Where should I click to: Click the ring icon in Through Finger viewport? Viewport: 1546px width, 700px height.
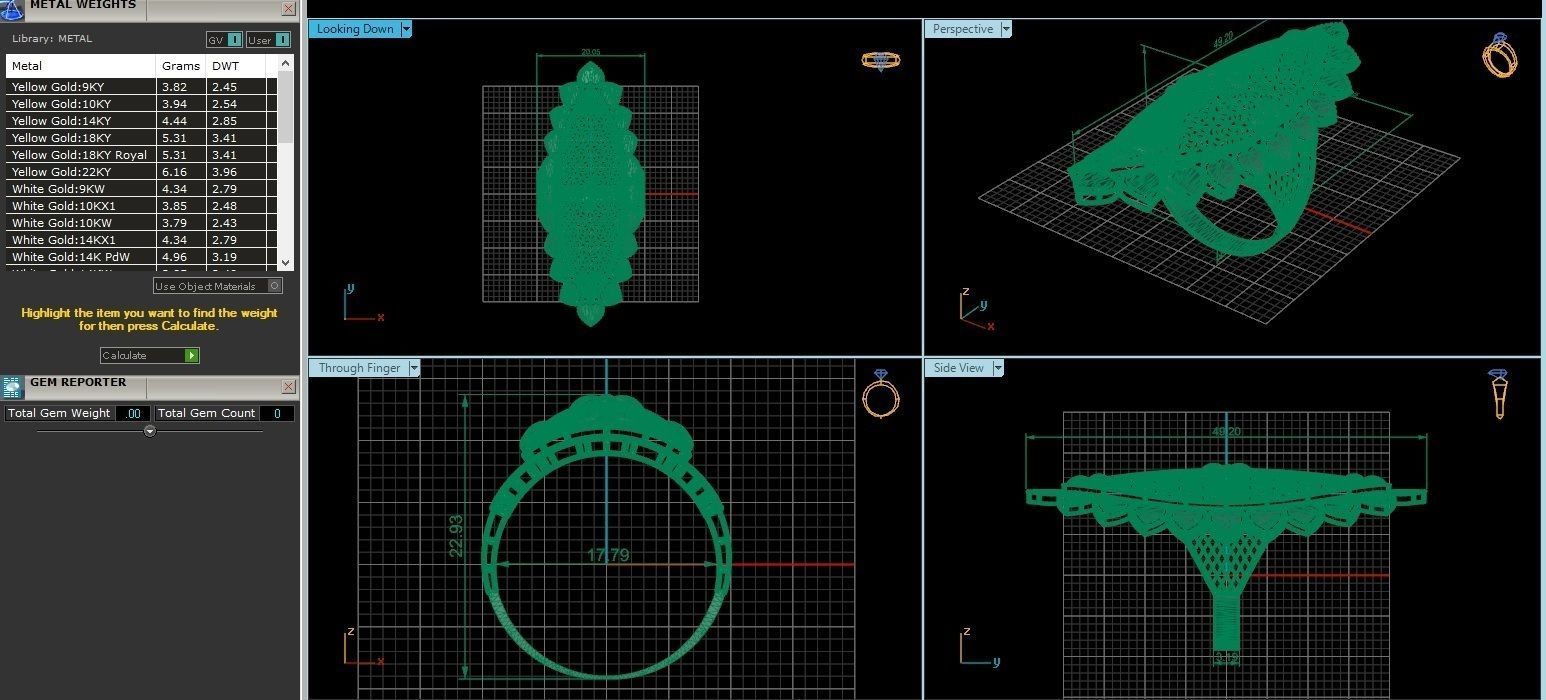pos(880,394)
